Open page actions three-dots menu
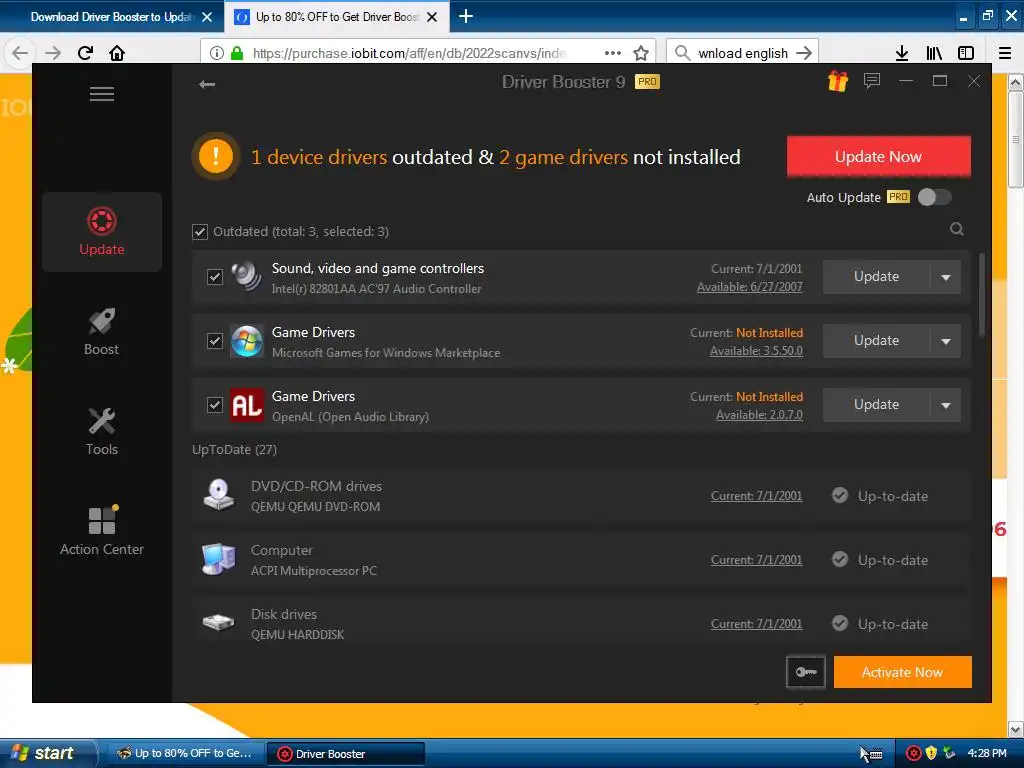 pyautogui.click(x=613, y=53)
